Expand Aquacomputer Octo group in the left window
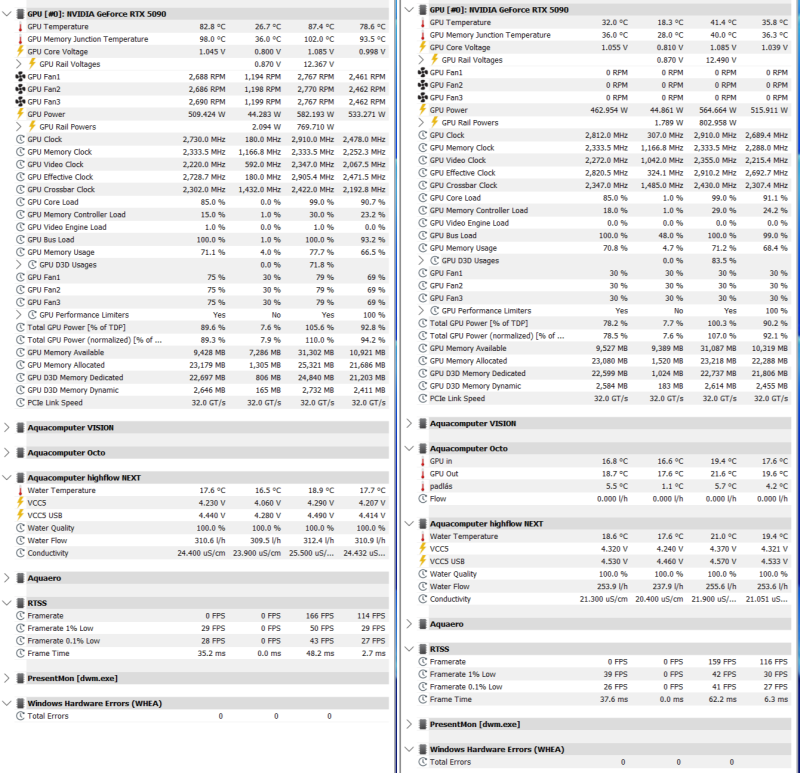 coord(7,453)
